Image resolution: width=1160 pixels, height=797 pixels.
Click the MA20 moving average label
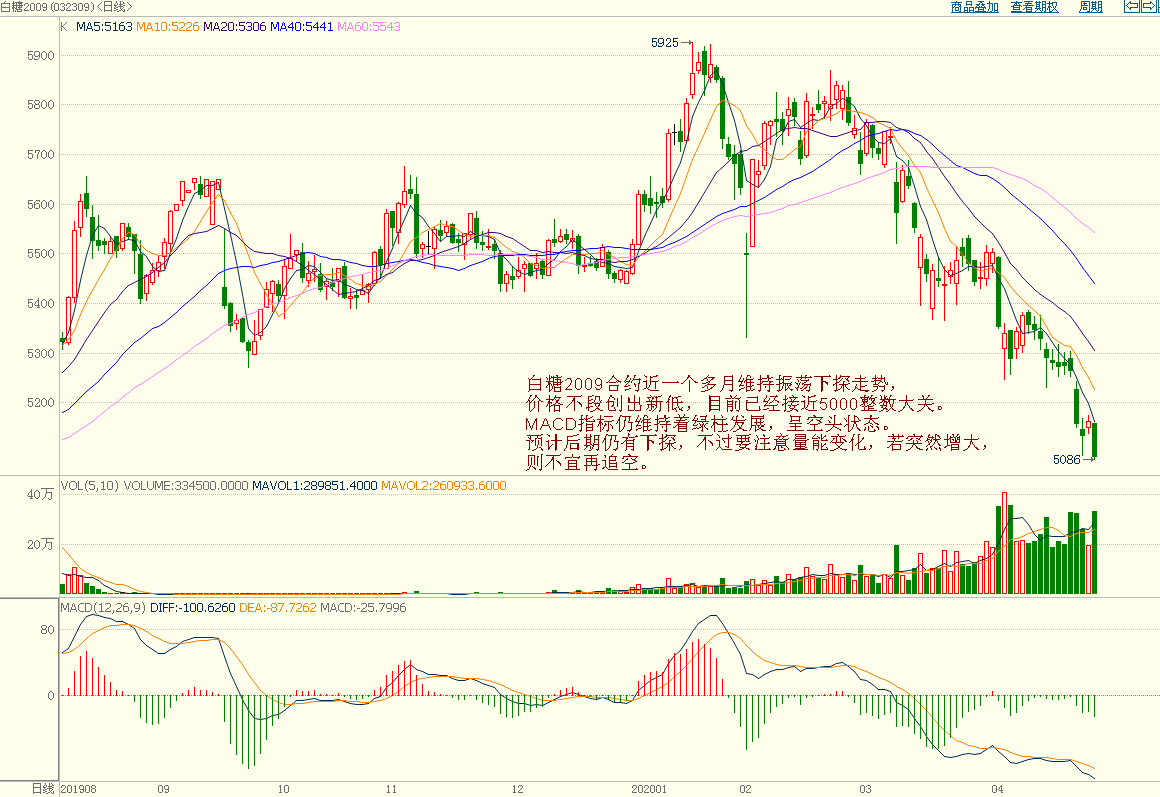coord(234,27)
